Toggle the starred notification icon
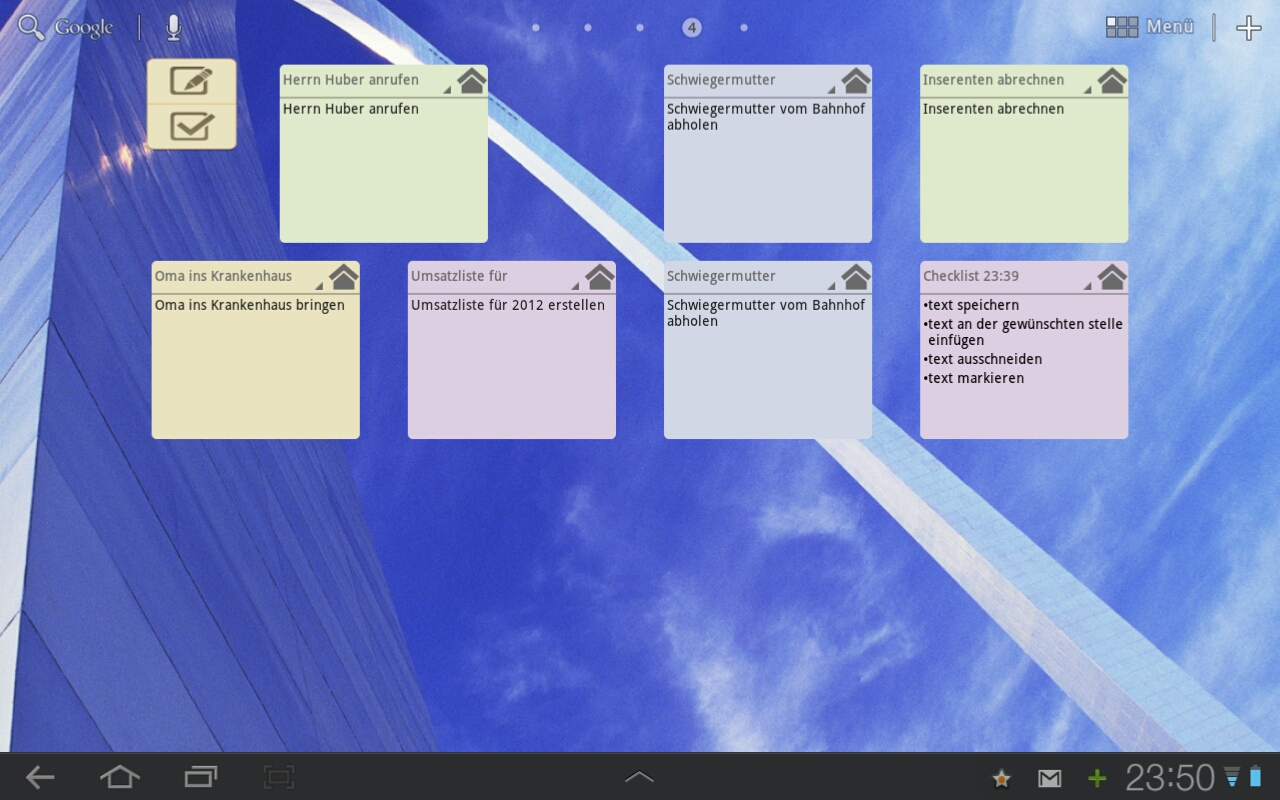 point(1000,777)
